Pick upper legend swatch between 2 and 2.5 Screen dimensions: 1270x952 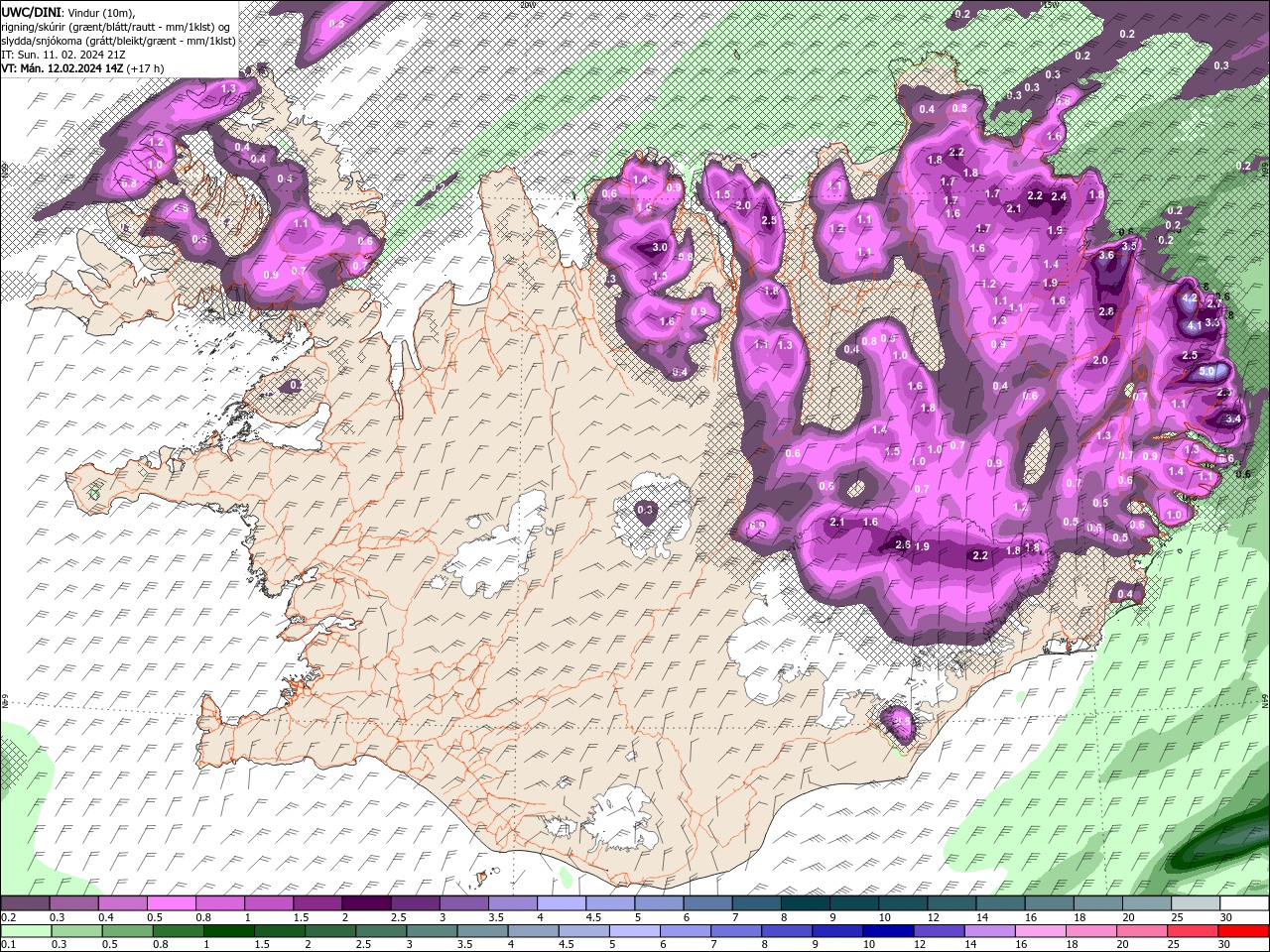tap(366, 903)
